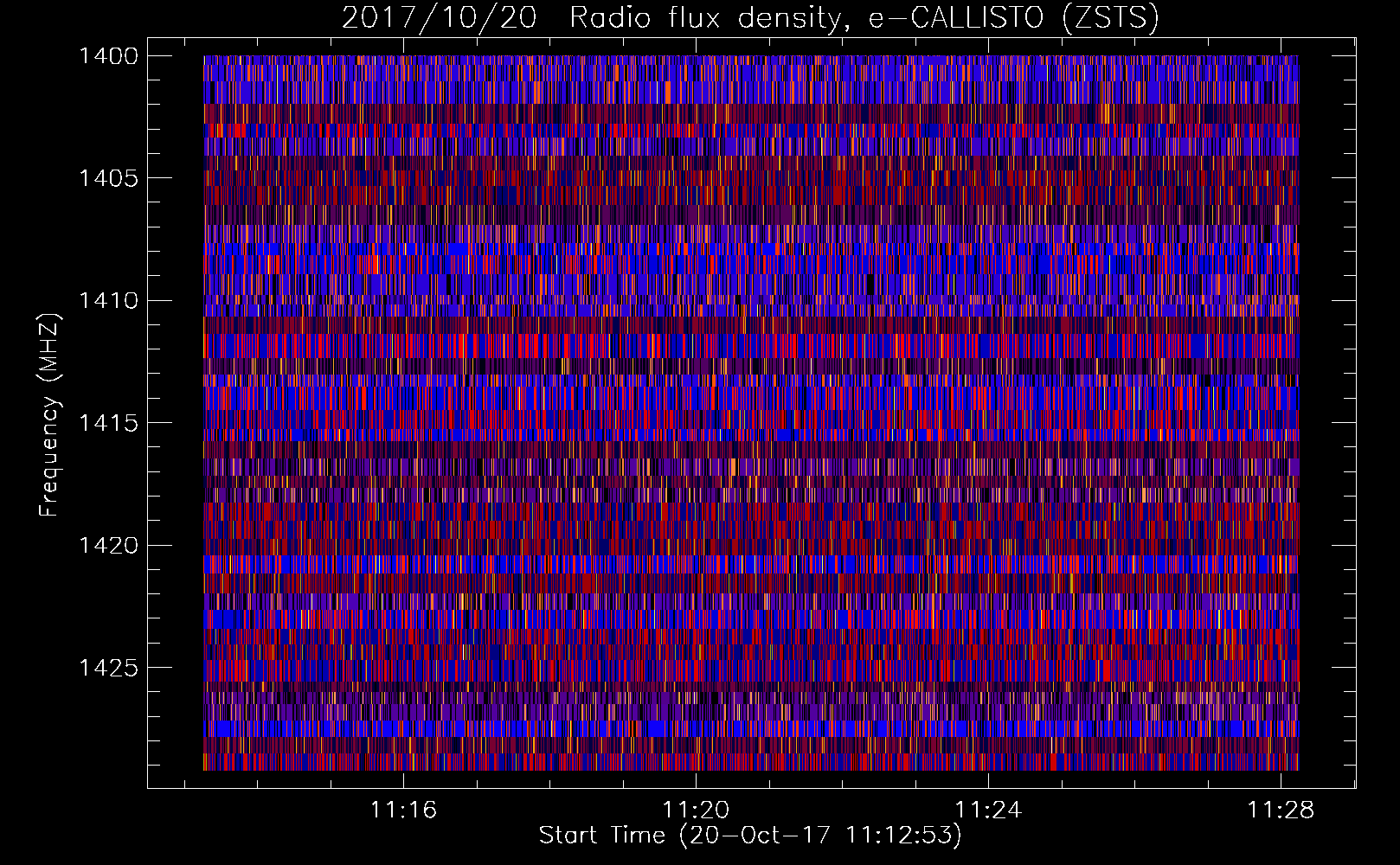Click the radio spectrogram image
The height and width of the screenshot is (865, 1400).
tap(751, 413)
